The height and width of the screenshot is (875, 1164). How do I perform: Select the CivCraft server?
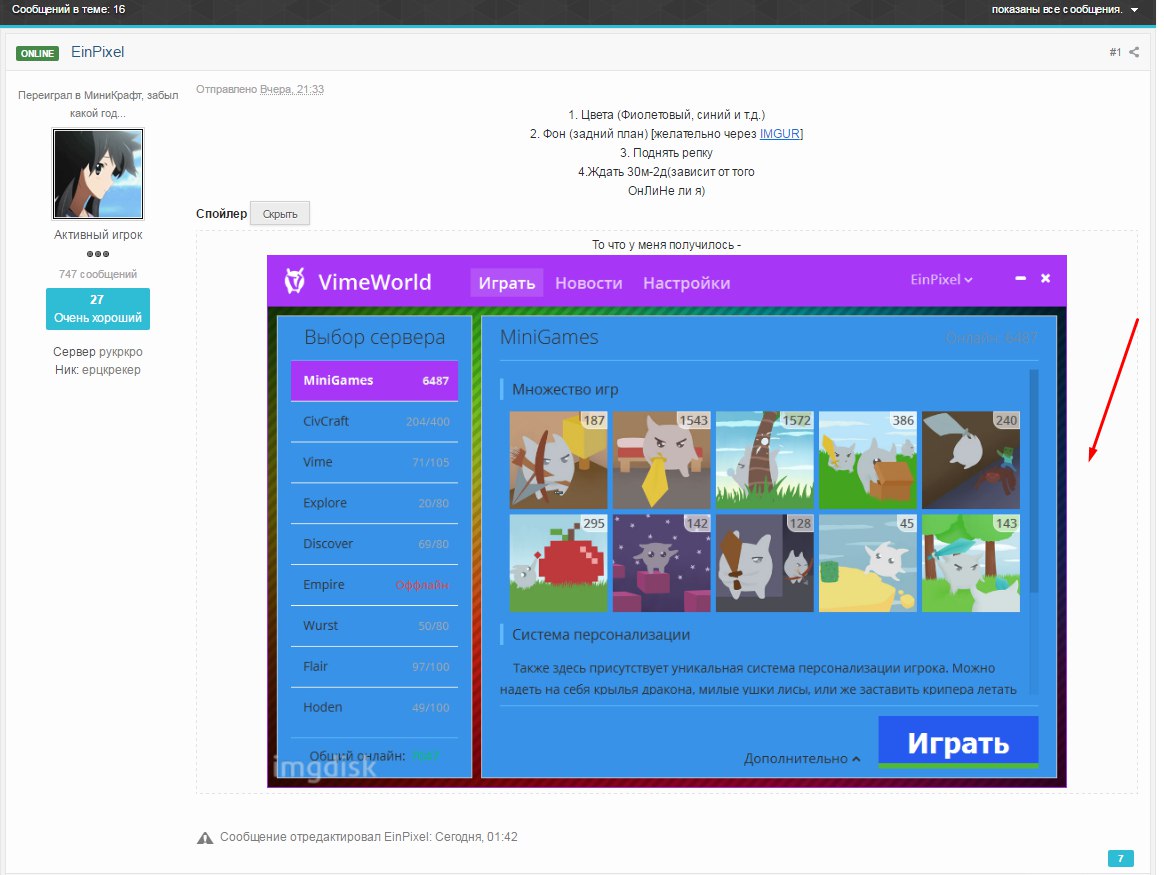[x=374, y=422]
